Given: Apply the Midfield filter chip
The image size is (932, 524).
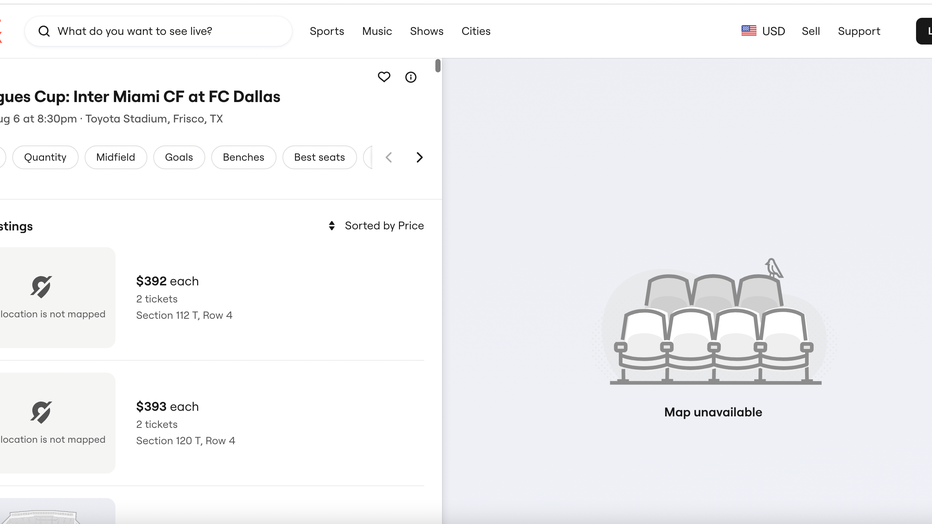Looking at the screenshot, I should [x=116, y=157].
